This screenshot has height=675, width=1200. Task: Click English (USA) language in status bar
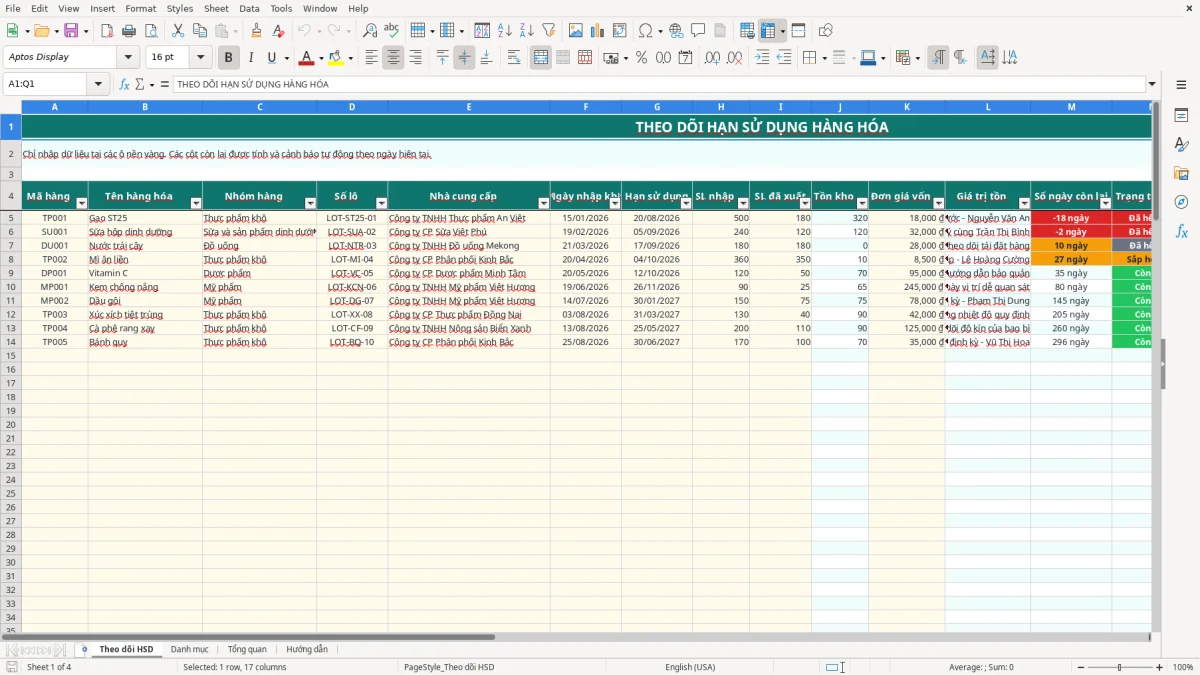(690, 667)
